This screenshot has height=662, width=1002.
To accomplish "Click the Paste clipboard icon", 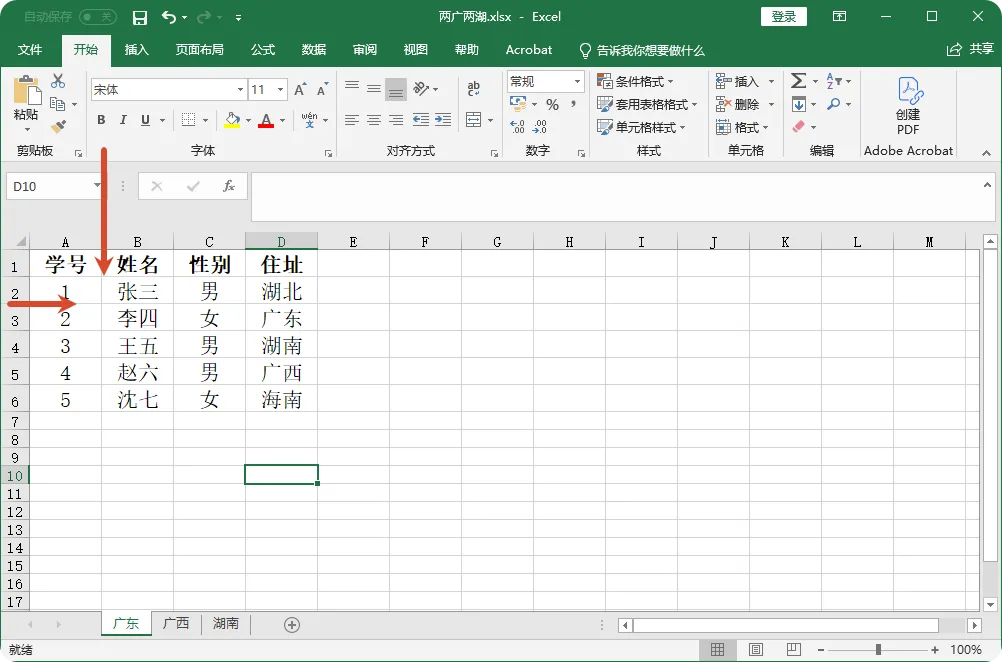I will (26, 89).
